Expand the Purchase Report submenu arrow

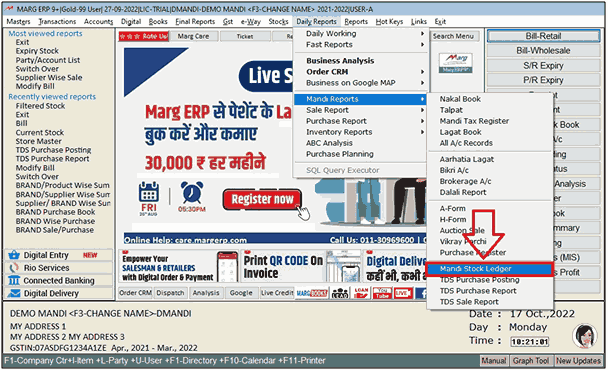point(422,121)
